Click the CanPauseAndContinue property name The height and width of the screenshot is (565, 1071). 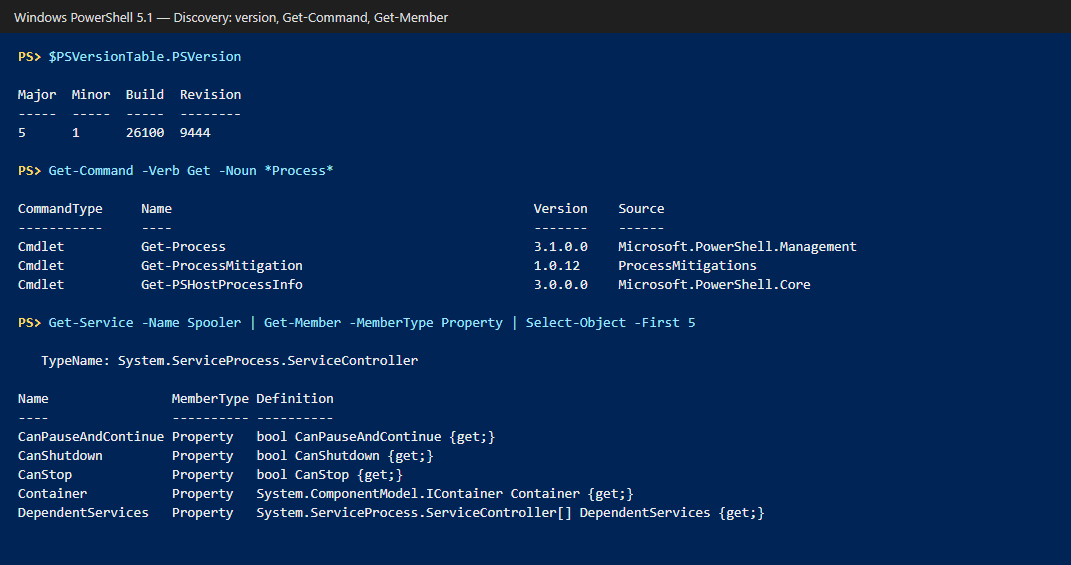(91, 437)
